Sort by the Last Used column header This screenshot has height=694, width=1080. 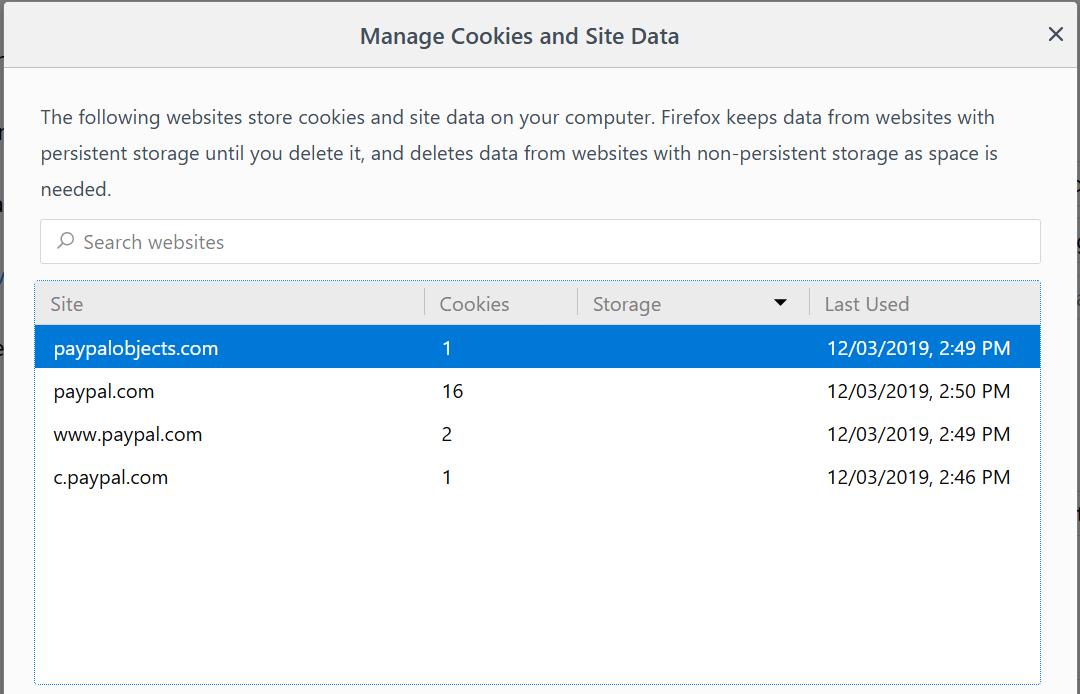coord(924,304)
